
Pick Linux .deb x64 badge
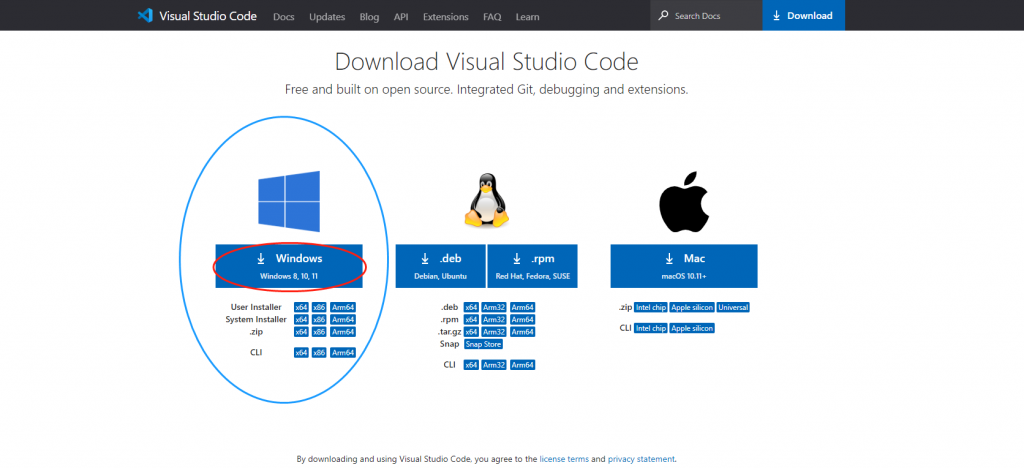point(471,307)
